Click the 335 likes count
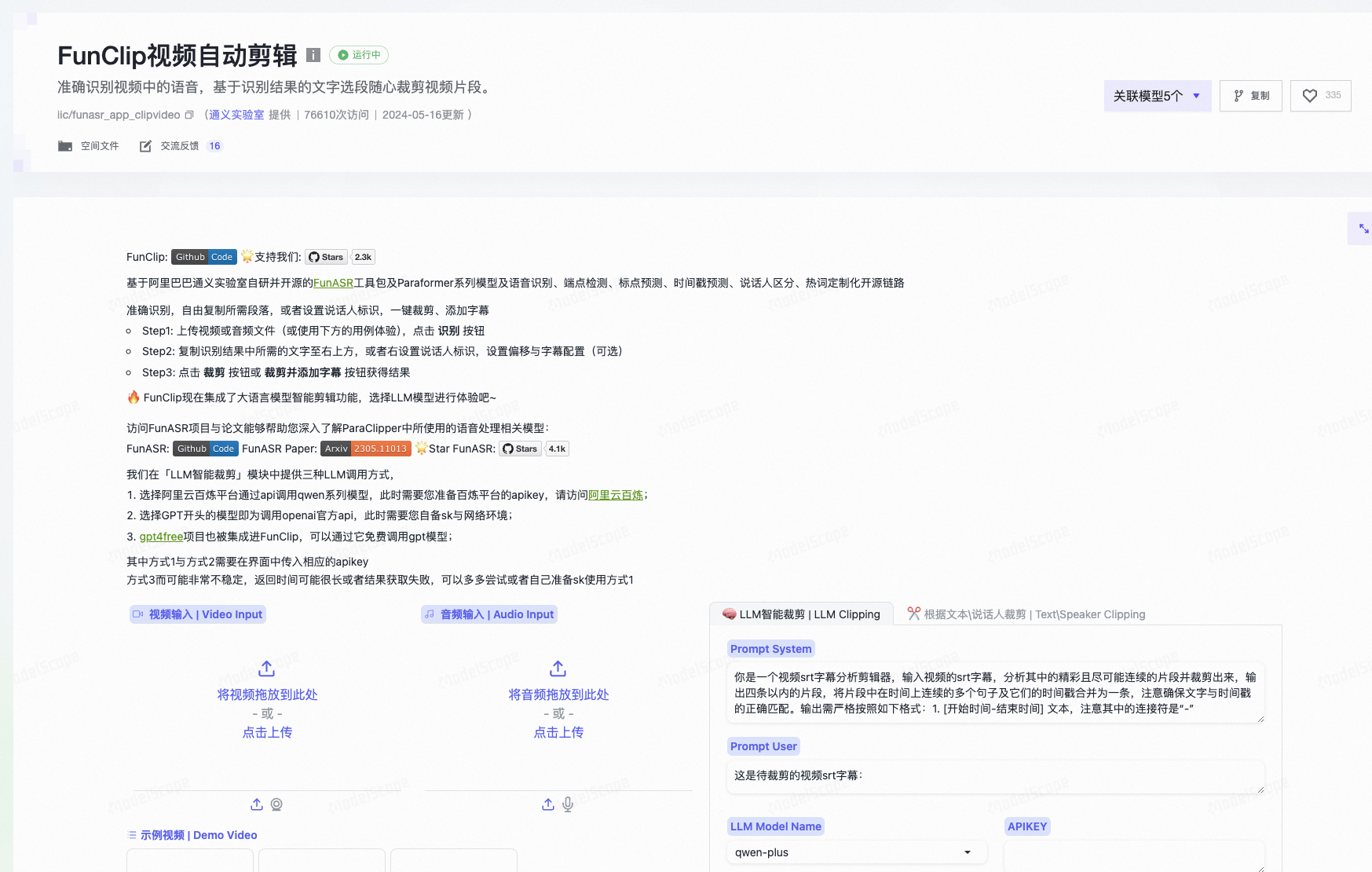 [x=1334, y=95]
